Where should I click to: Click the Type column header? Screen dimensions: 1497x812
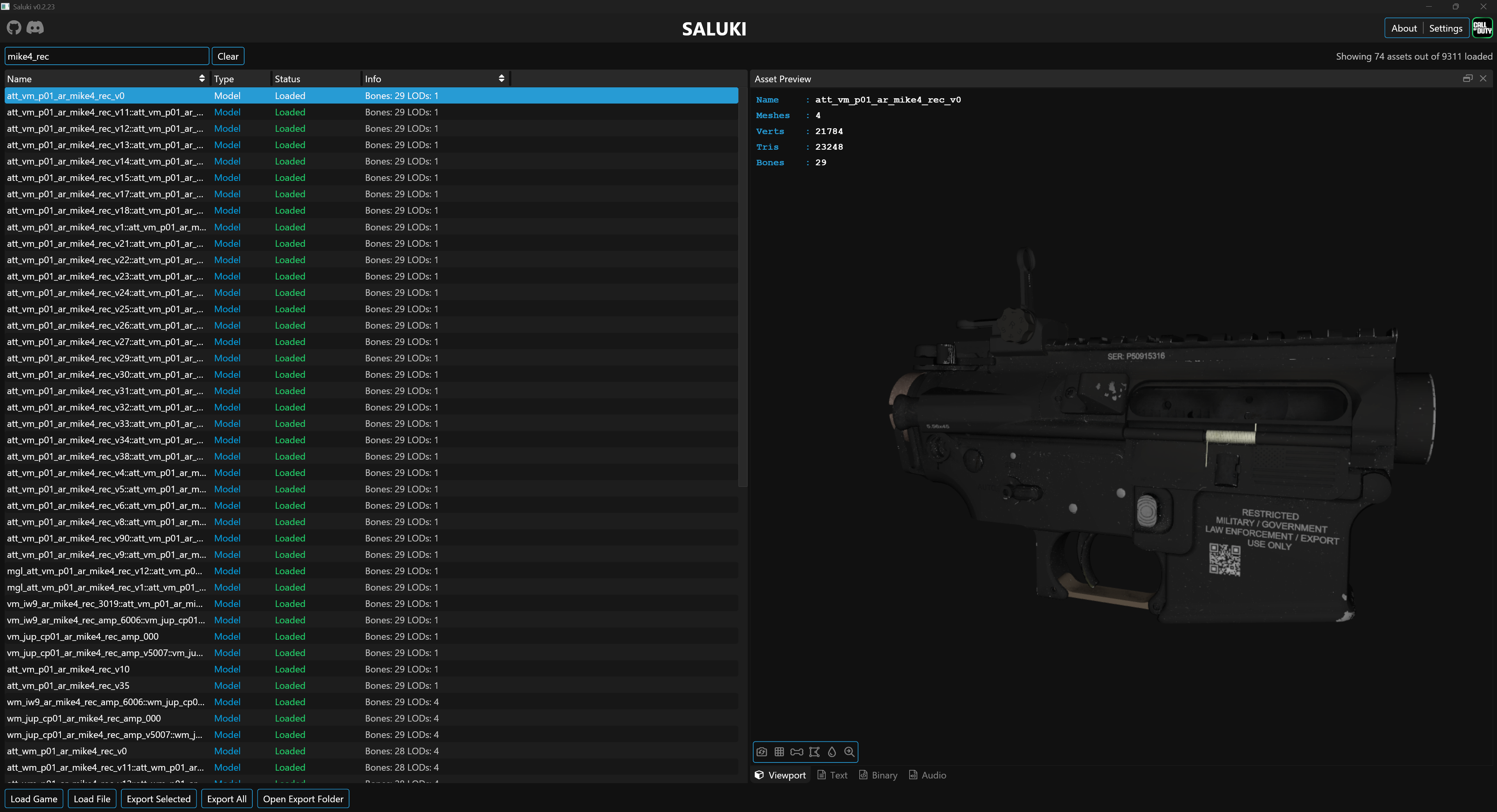(x=240, y=79)
